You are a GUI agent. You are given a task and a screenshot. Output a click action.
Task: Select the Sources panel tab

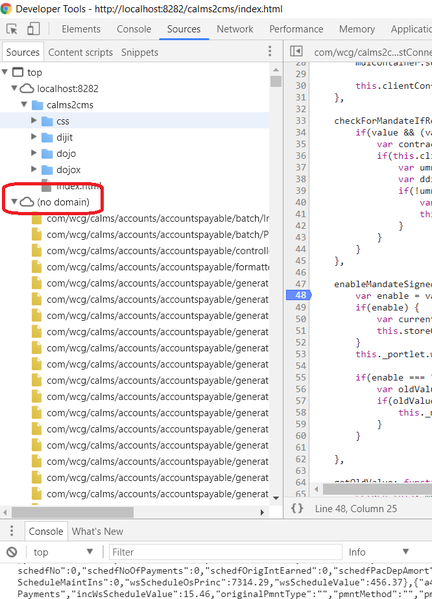point(184,29)
